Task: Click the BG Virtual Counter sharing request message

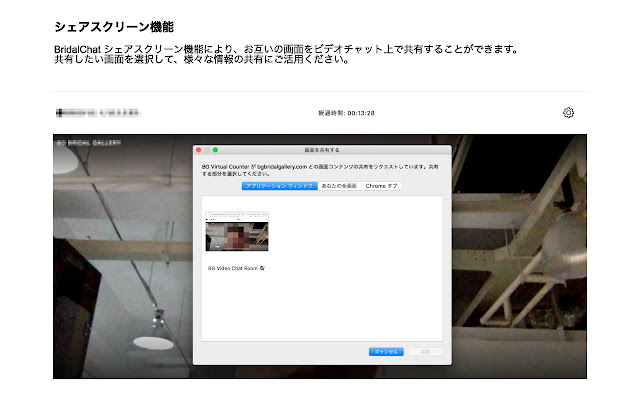Action: (x=320, y=170)
